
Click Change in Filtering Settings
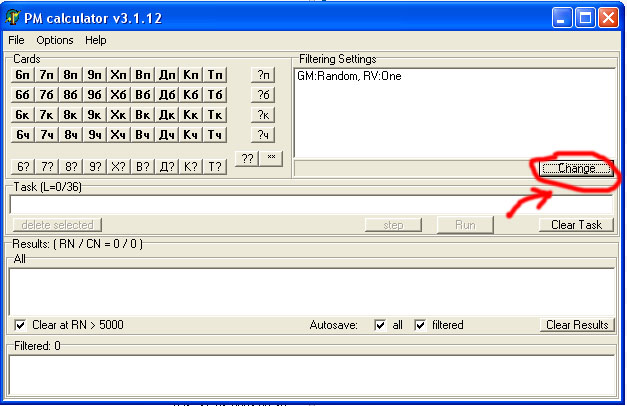click(x=576, y=168)
